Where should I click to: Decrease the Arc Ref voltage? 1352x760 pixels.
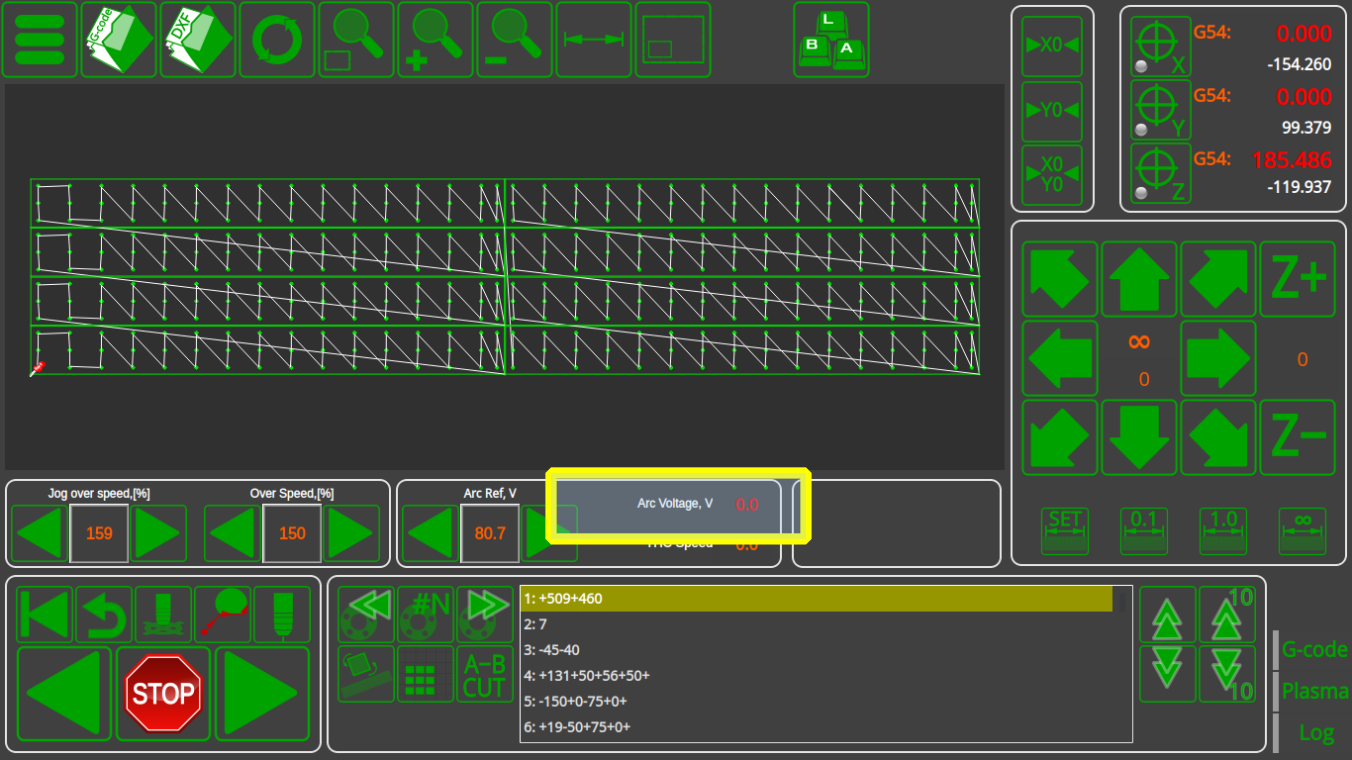[430, 534]
